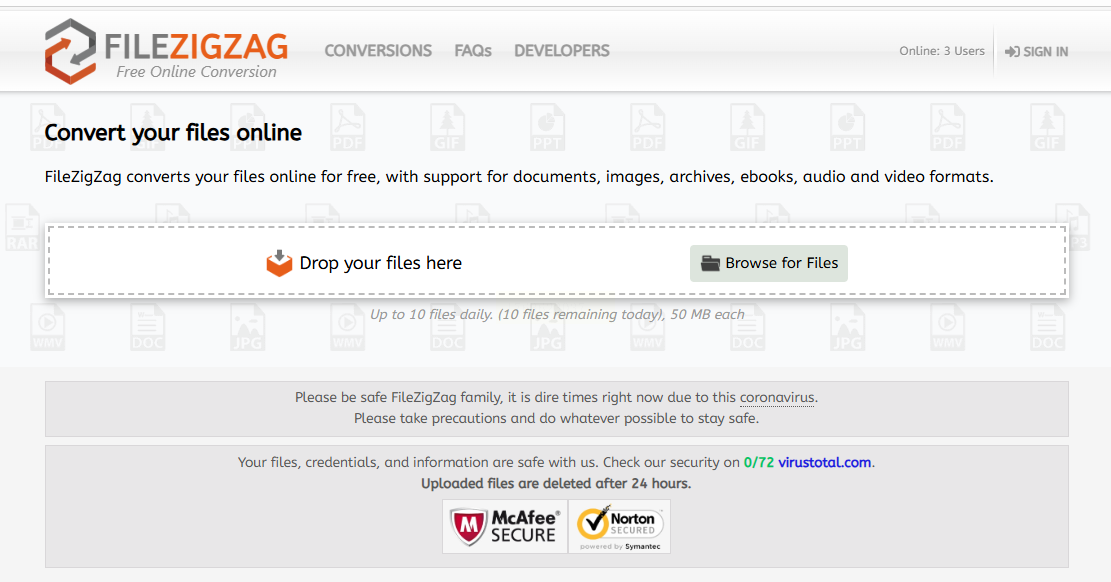
Task: Click the Convert your files online heading
Action: (x=173, y=133)
